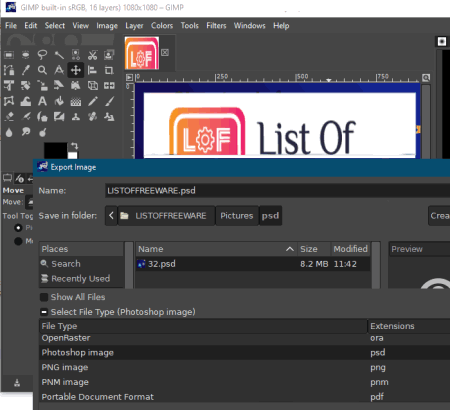Open the Windows menu
Viewport: 450px width, 410px height.
coord(249,26)
